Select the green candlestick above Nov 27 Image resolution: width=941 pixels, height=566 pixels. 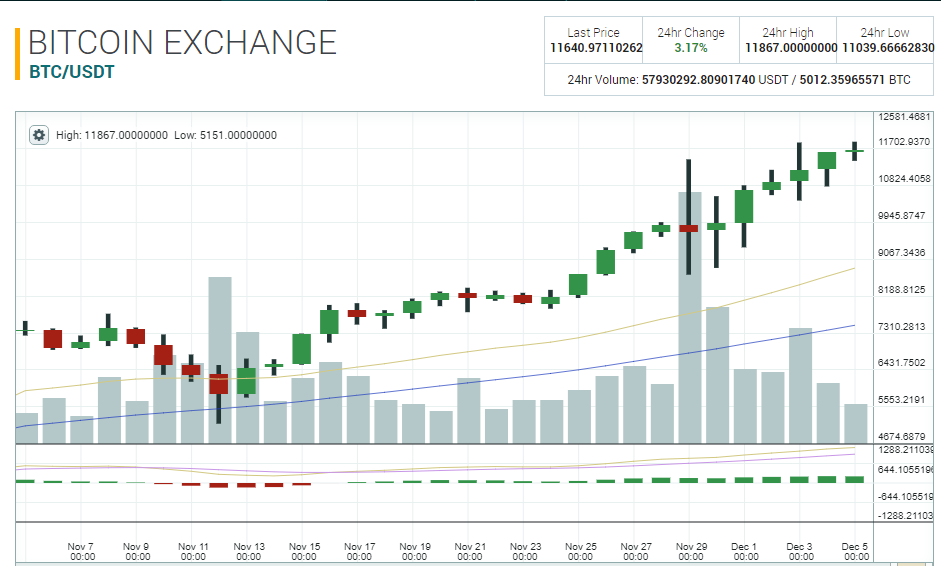633,241
